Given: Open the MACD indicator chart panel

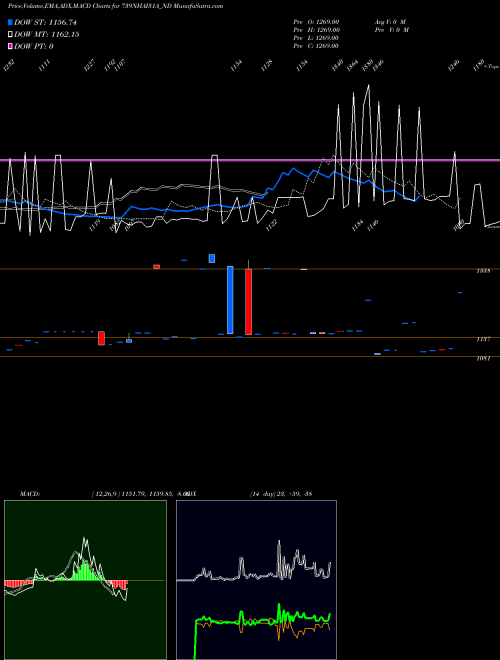Looking at the screenshot, I should (85, 580).
